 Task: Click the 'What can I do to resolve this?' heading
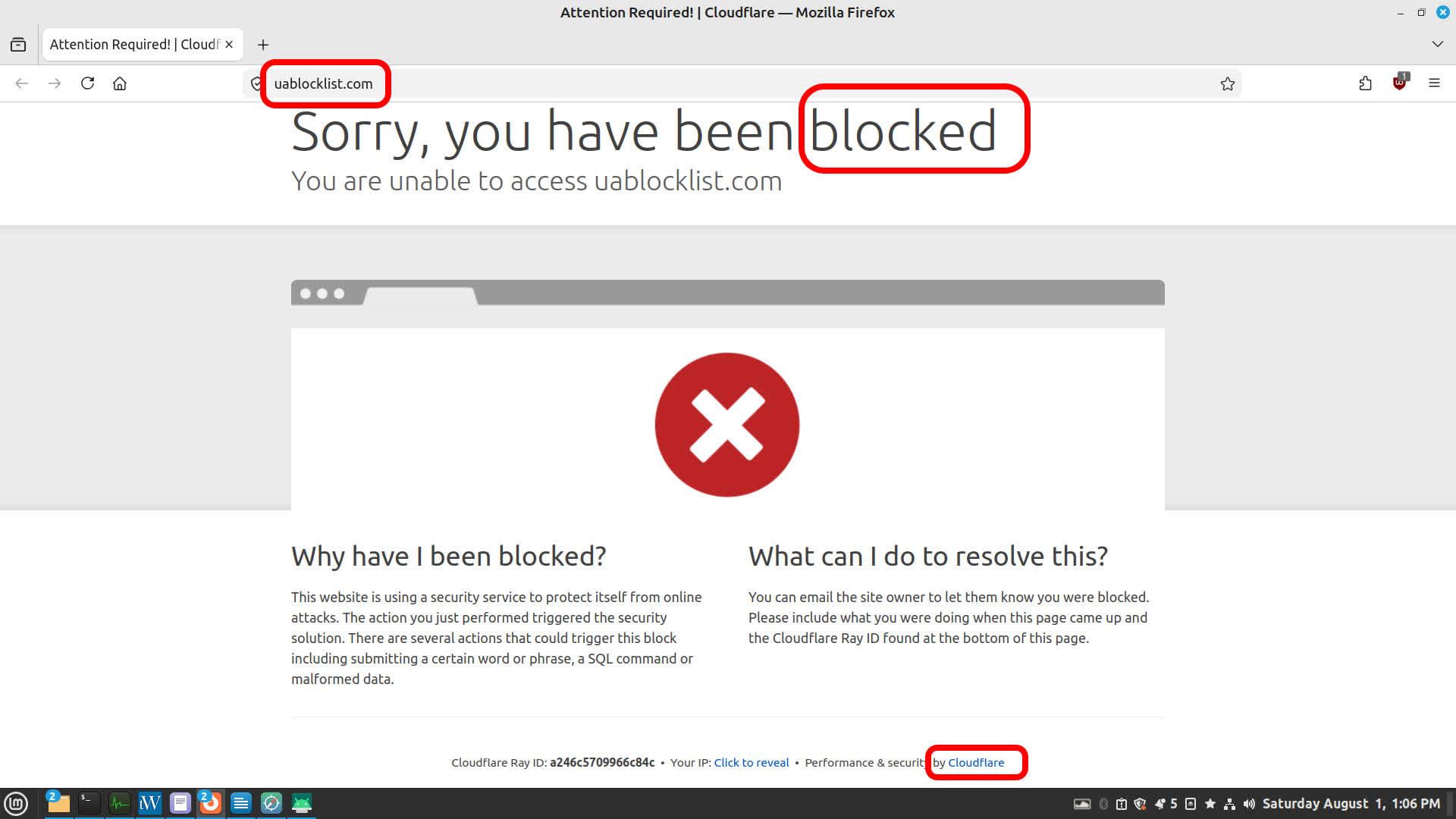tap(928, 557)
